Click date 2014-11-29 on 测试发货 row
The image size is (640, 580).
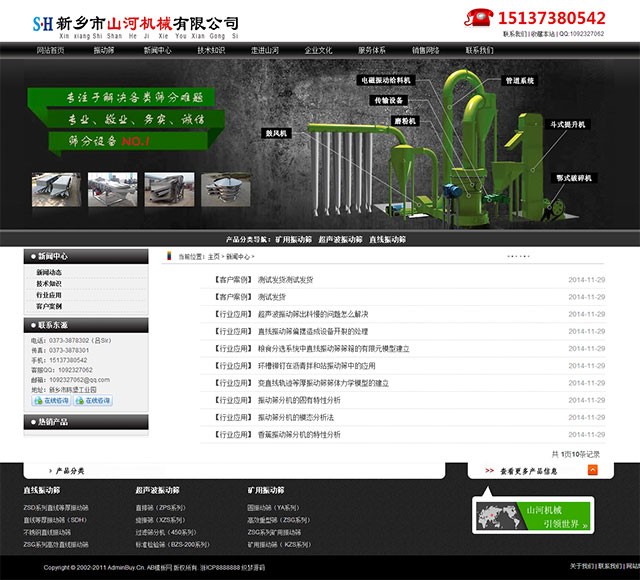pyautogui.click(x=587, y=297)
